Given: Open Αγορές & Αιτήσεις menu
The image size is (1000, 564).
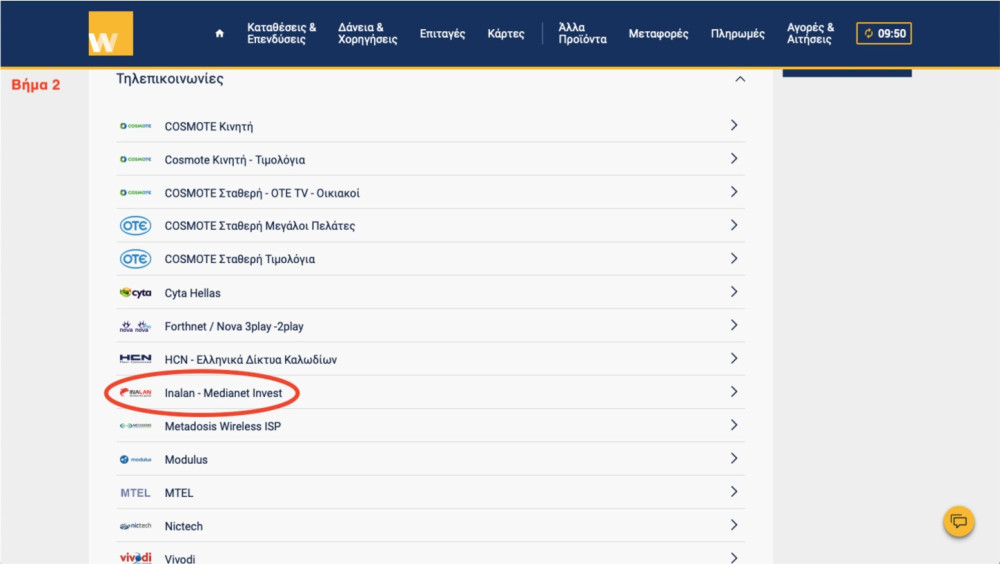Looking at the screenshot, I should [x=810, y=33].
